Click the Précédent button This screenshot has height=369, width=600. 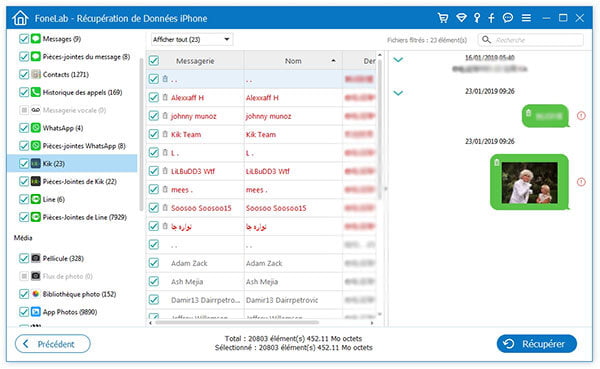tap(53, 344)
